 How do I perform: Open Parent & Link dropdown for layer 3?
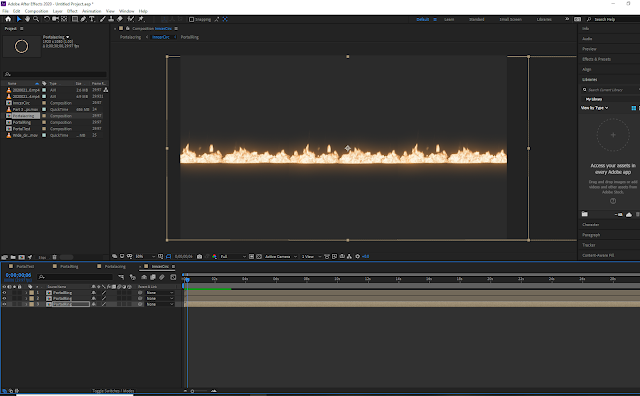(x=160, y=304)
